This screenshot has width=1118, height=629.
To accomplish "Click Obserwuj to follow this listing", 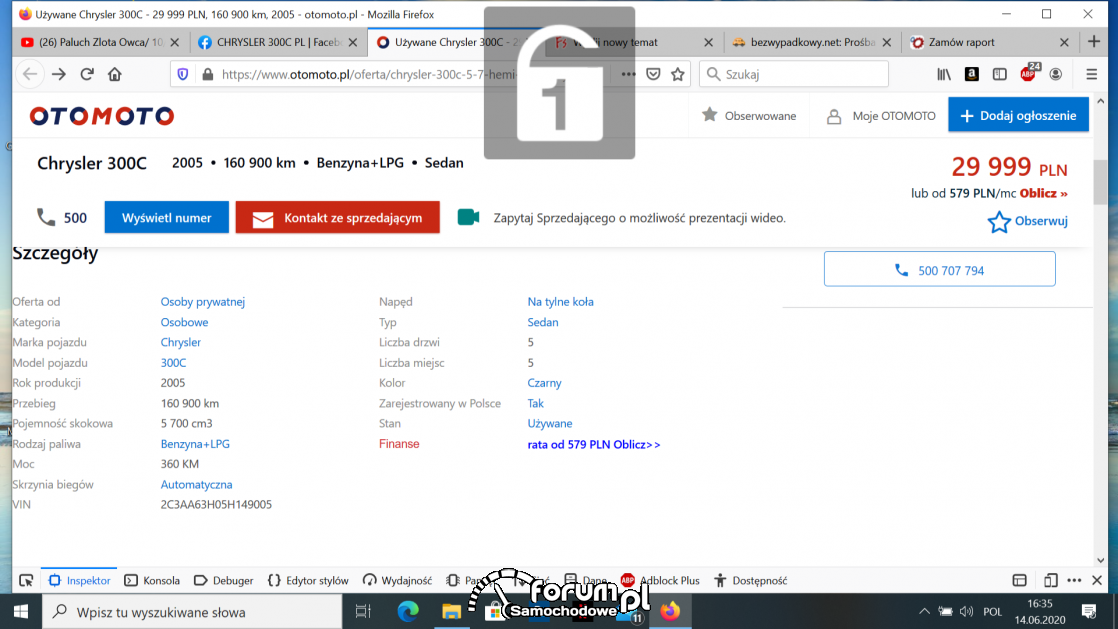I will (1027, 221).
